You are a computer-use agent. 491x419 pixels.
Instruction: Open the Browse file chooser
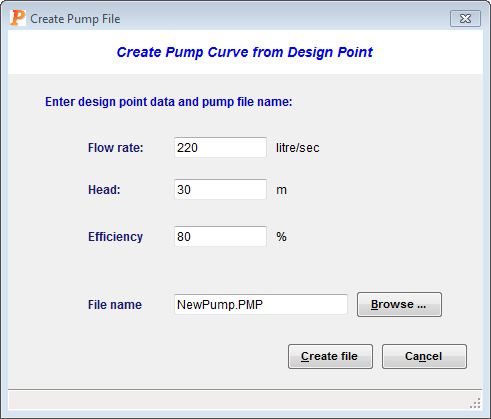click(x=399, y=304)
